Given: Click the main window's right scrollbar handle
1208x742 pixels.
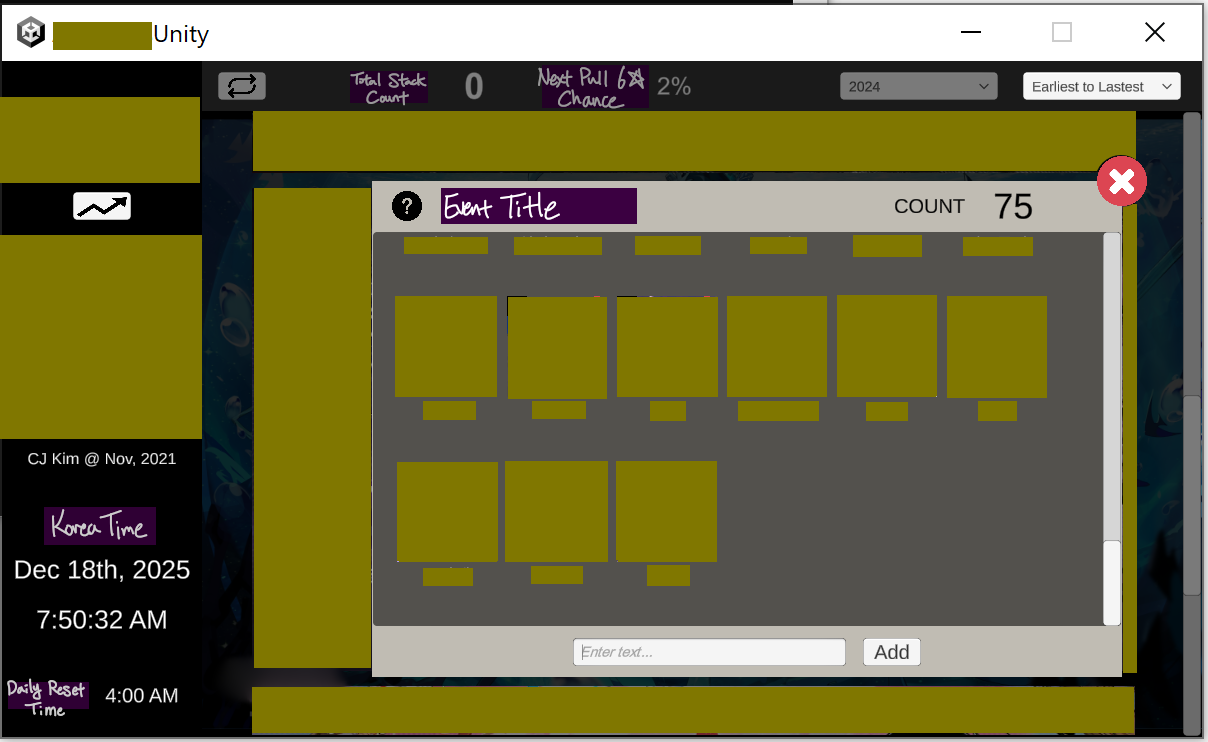Looking at the screenshot, I should coord(1191,495).
